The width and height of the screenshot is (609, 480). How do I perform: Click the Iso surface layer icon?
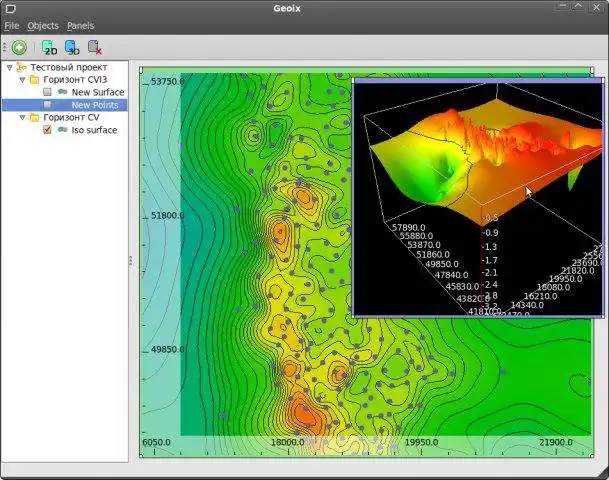pos(62,130)
